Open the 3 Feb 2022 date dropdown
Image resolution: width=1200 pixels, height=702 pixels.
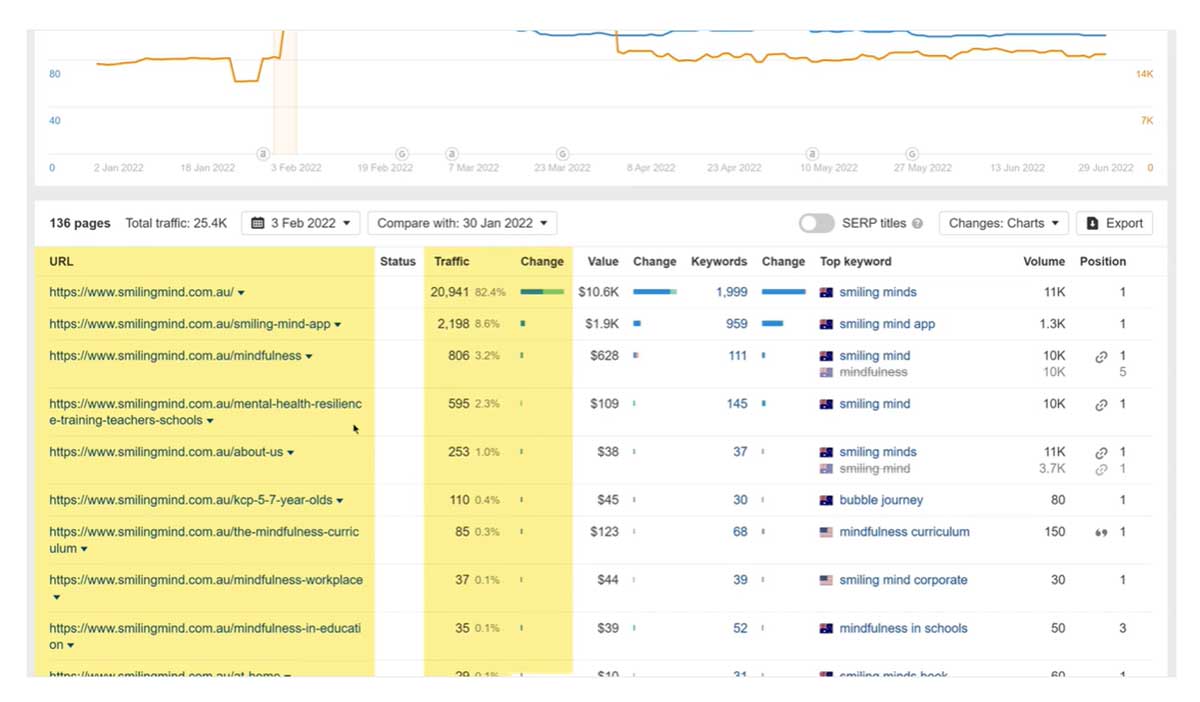301,223
